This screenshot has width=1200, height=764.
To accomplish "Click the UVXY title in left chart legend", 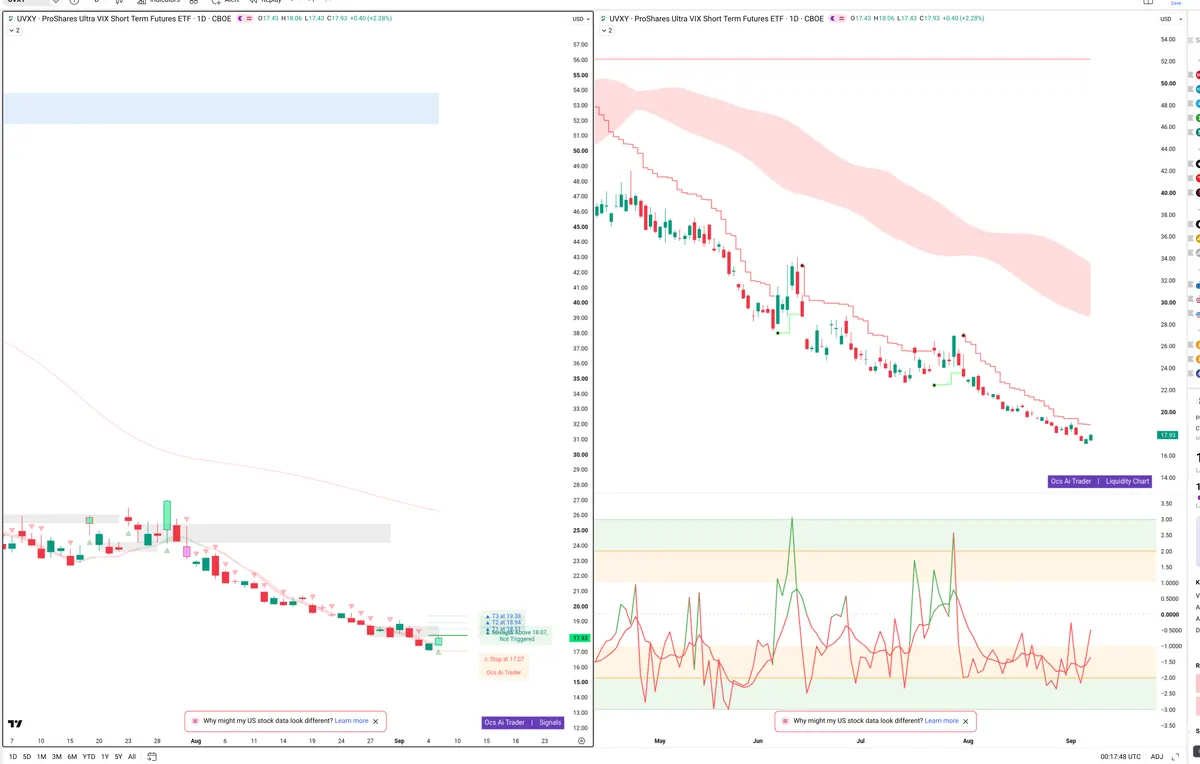I will tap(124, 19).
